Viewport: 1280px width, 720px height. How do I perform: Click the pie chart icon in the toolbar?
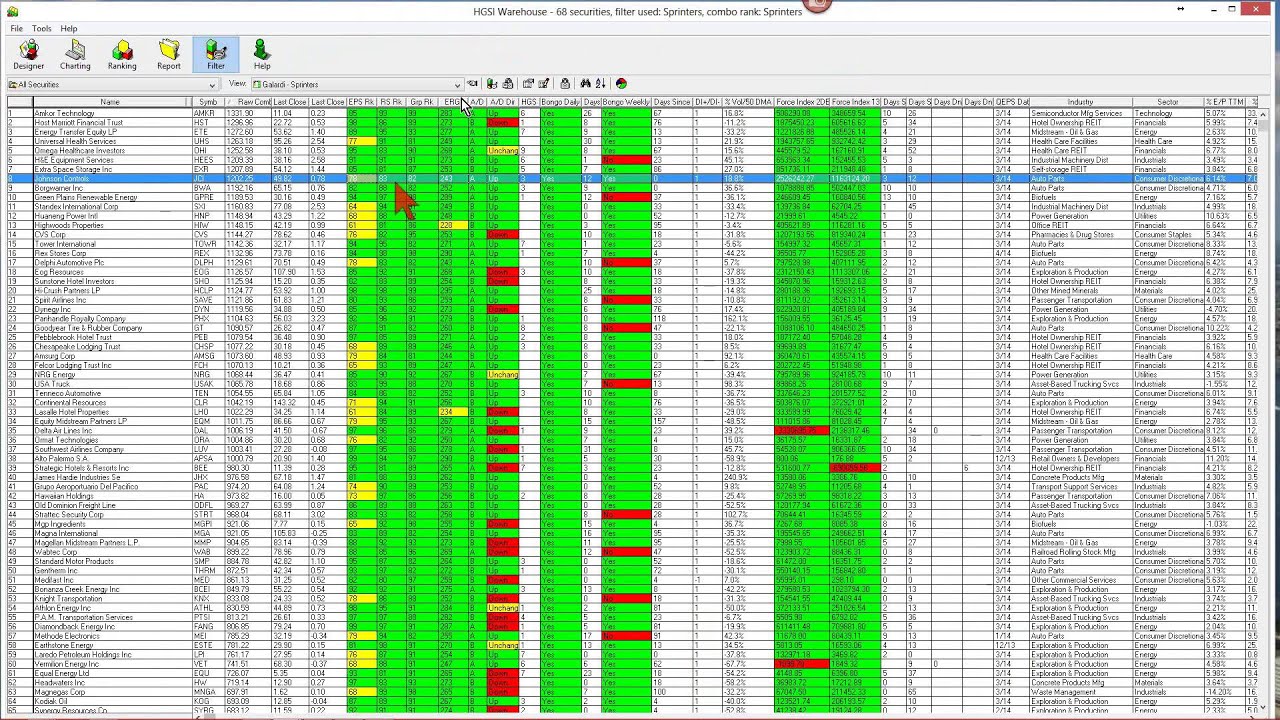(621, 84)
